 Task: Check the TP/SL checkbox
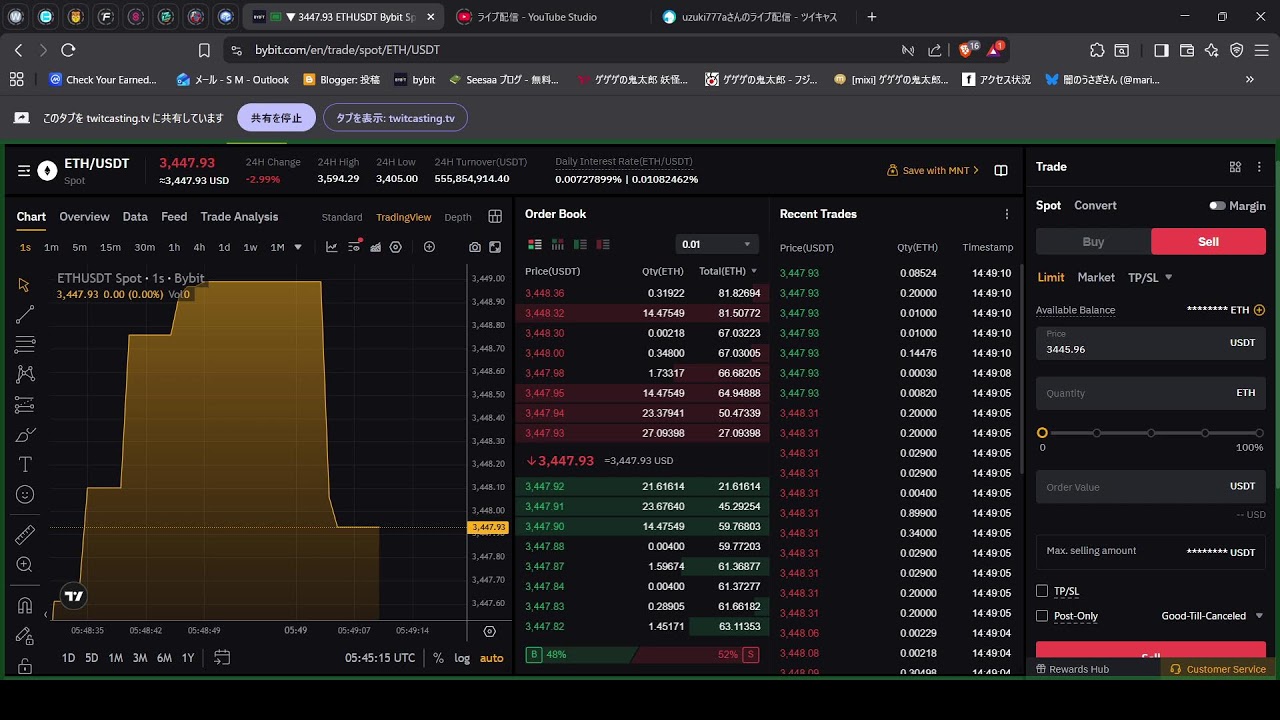pyautogui.click(x=1041, y=590)
